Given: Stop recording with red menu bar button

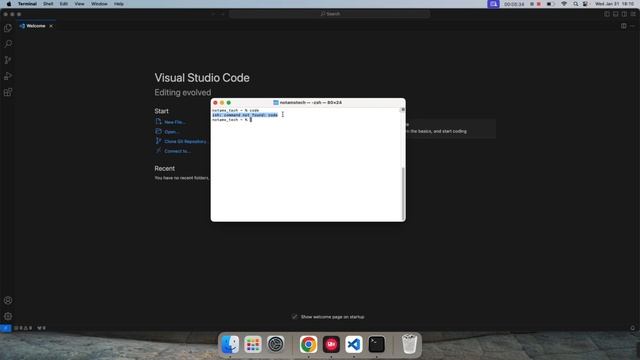Looking at the screenshot, I should point(539,4).
